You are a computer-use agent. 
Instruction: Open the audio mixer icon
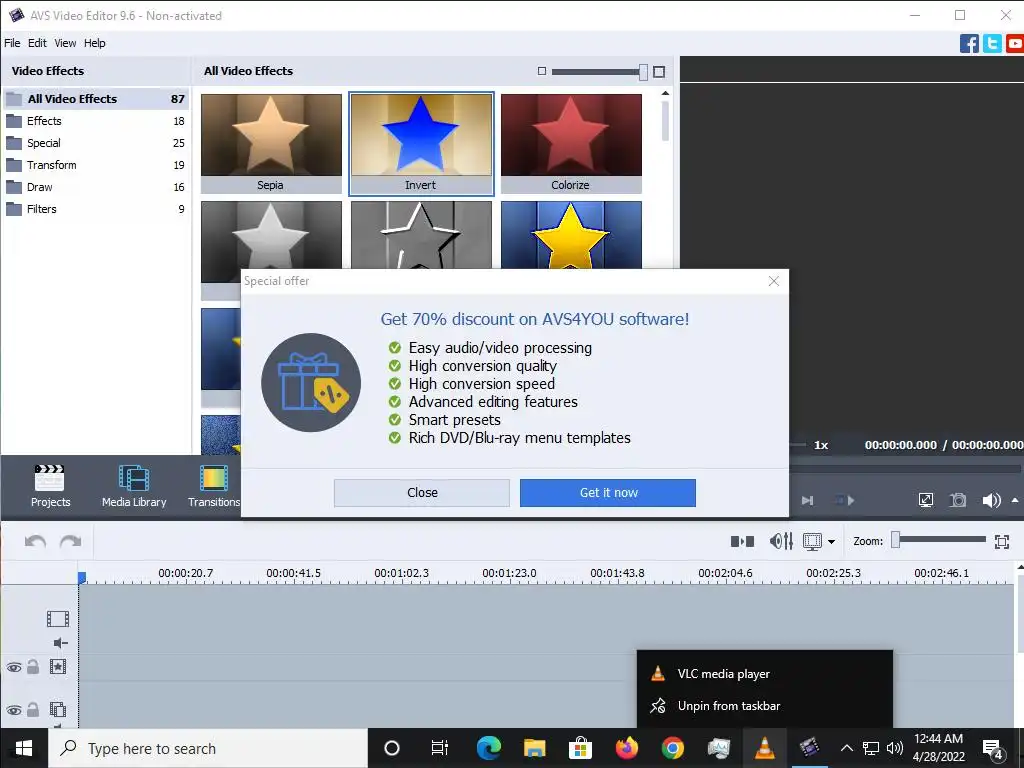(x=781, y=541)
